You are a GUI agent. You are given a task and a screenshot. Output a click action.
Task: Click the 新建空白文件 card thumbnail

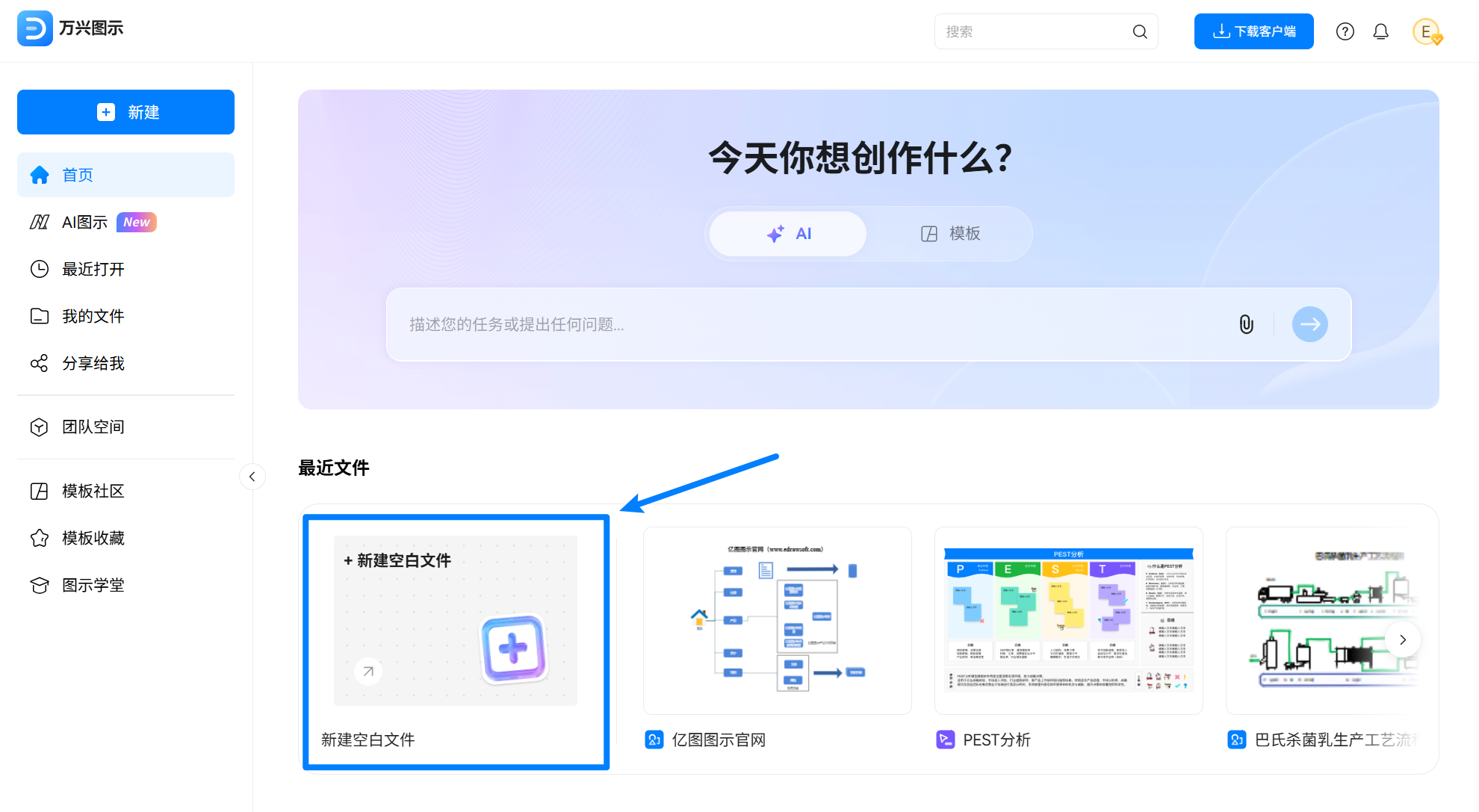(x=456, y=620)
